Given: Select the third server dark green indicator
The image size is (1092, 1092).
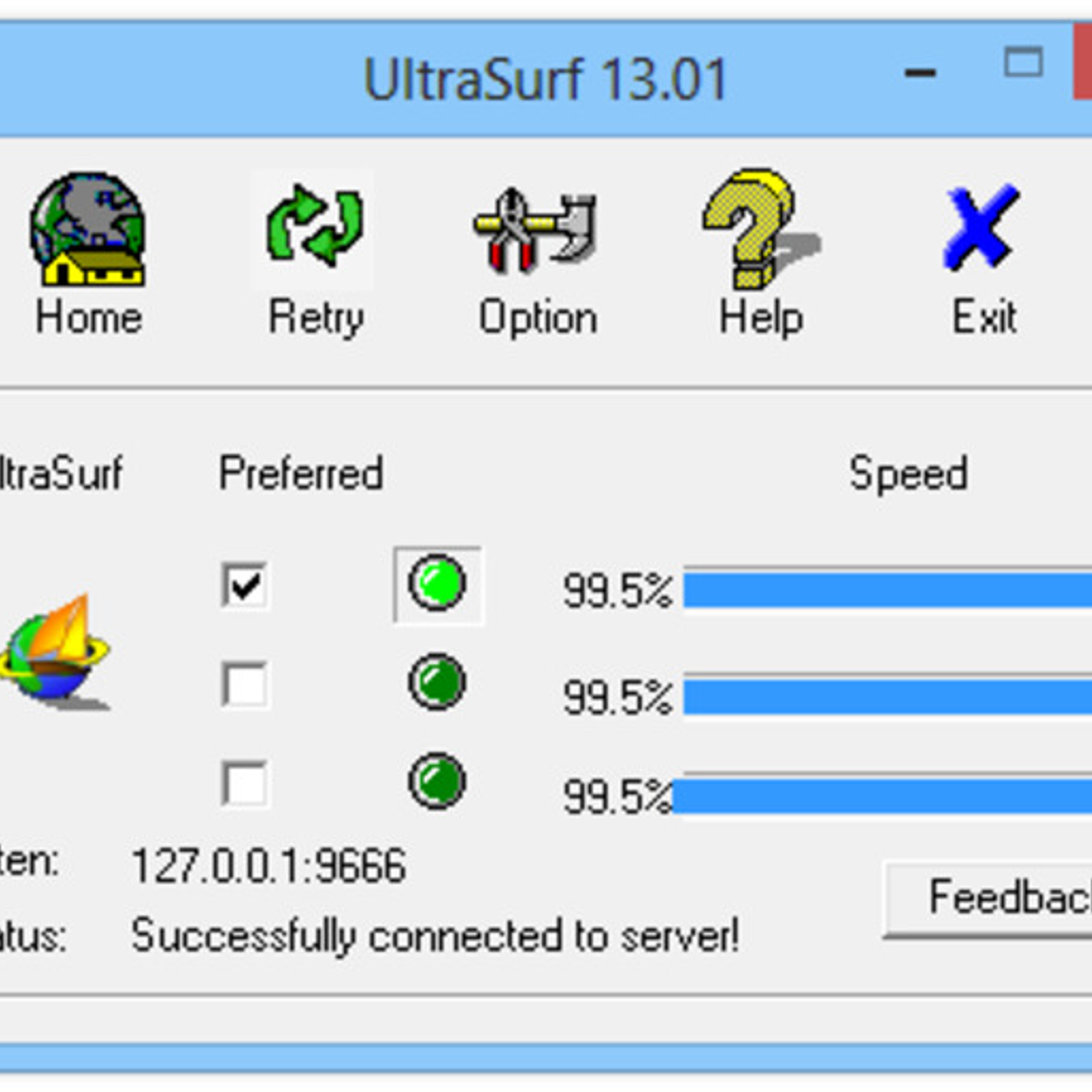Looking at the screenshot, I should click(437, 781).
